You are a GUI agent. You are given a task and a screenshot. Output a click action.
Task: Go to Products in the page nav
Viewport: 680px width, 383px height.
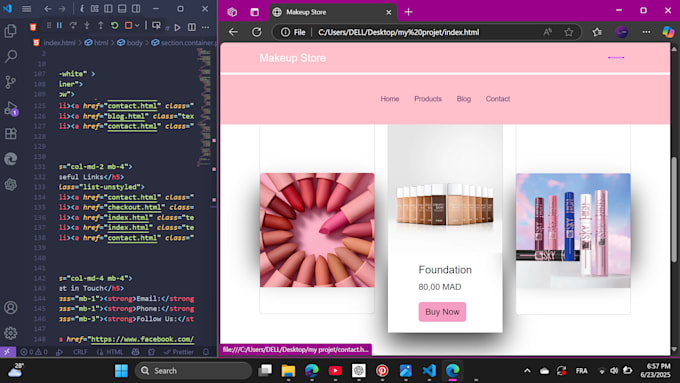click(x=428, y=99)
